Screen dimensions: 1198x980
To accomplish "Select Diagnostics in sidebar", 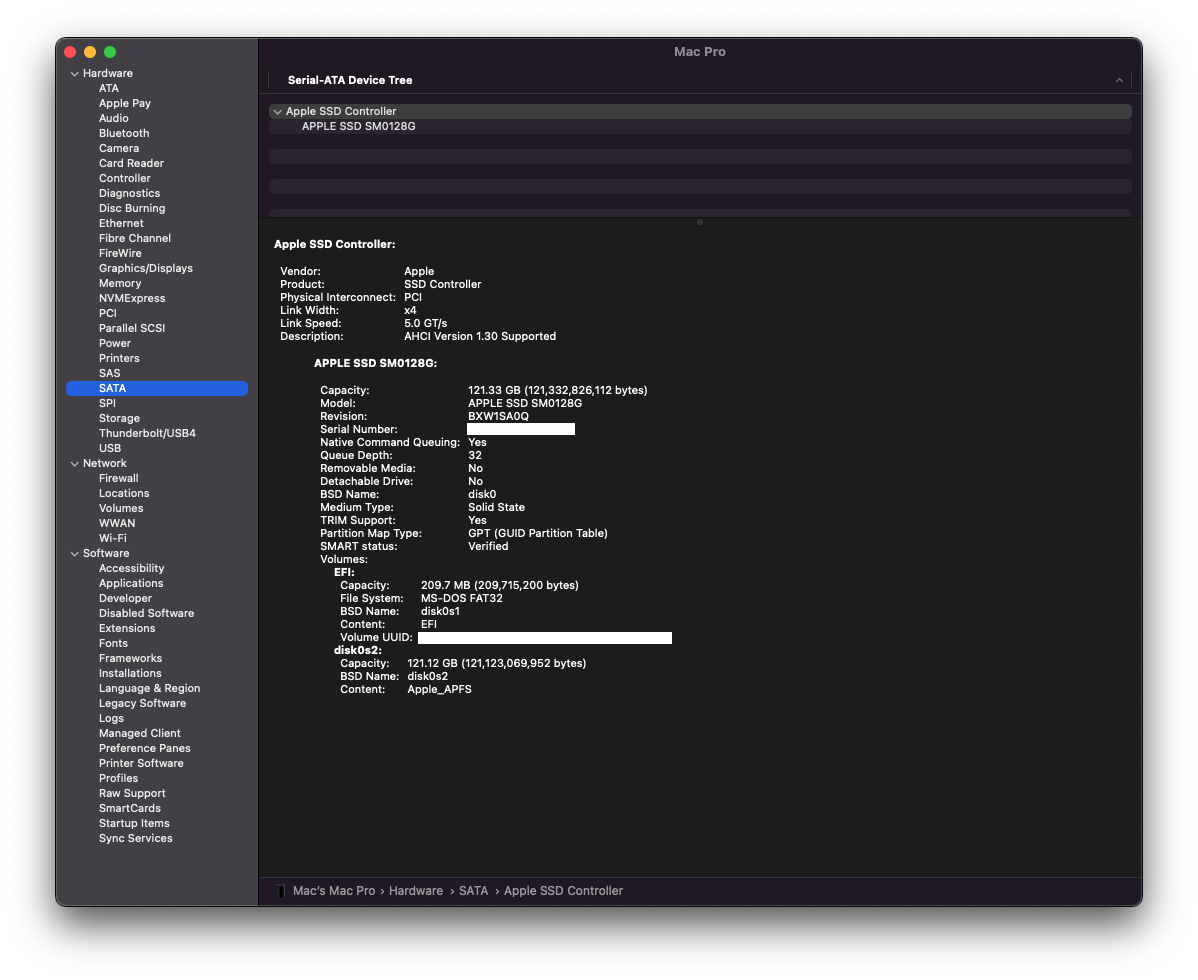I will coord(129,193).
